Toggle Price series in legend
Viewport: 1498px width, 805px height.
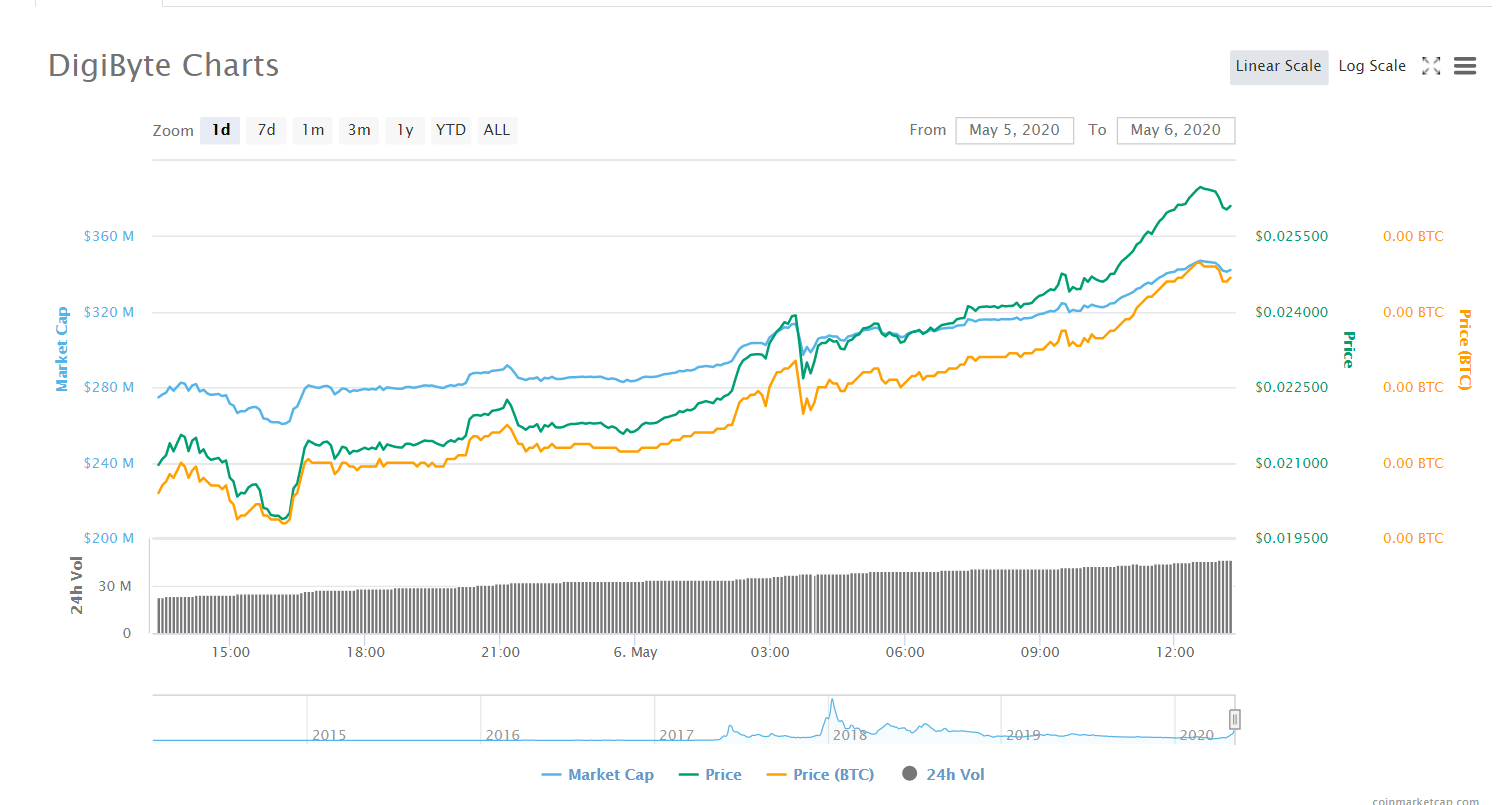click(711, 774)
